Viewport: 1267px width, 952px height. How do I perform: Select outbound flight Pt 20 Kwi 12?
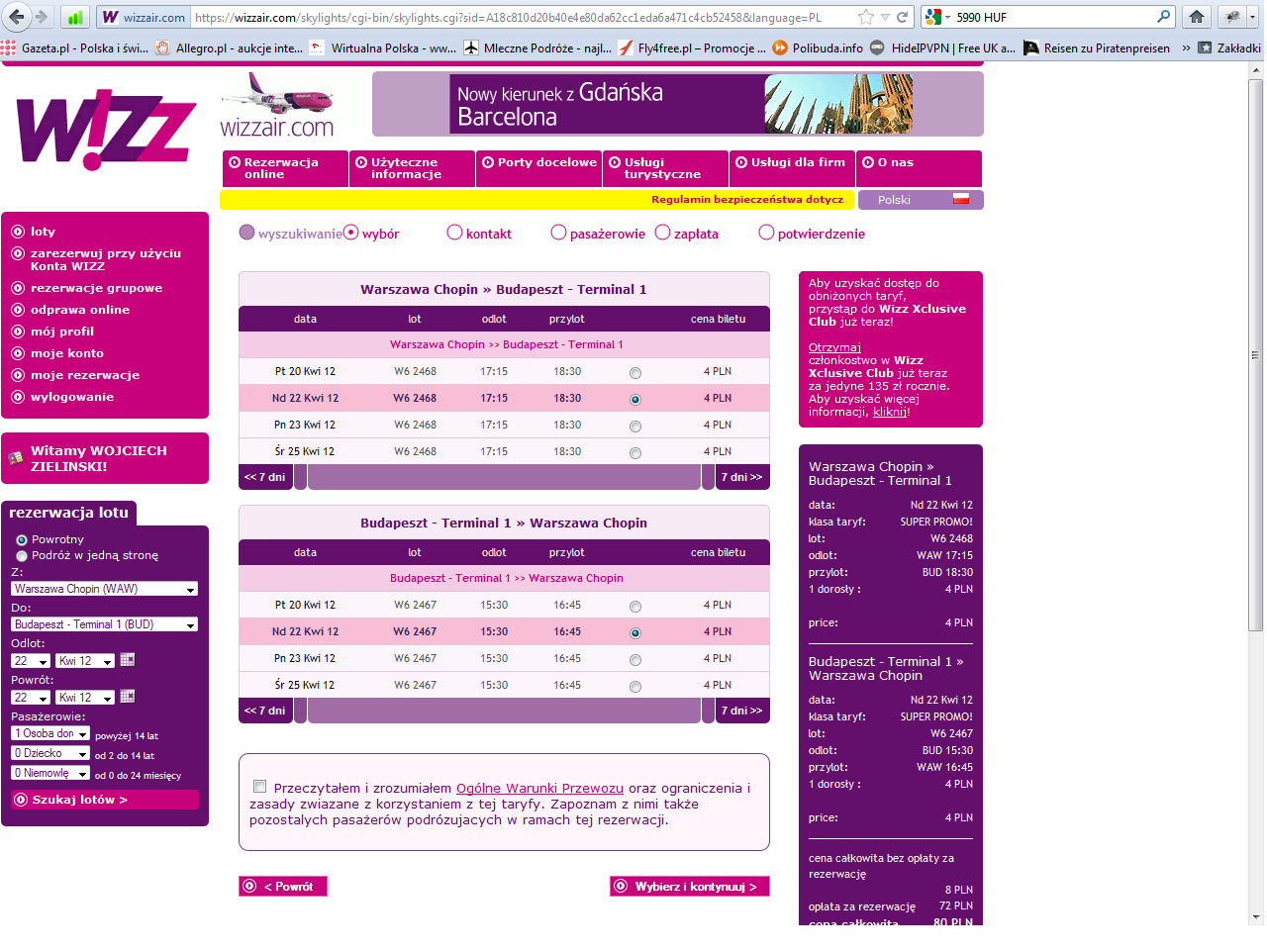point(635,373)
